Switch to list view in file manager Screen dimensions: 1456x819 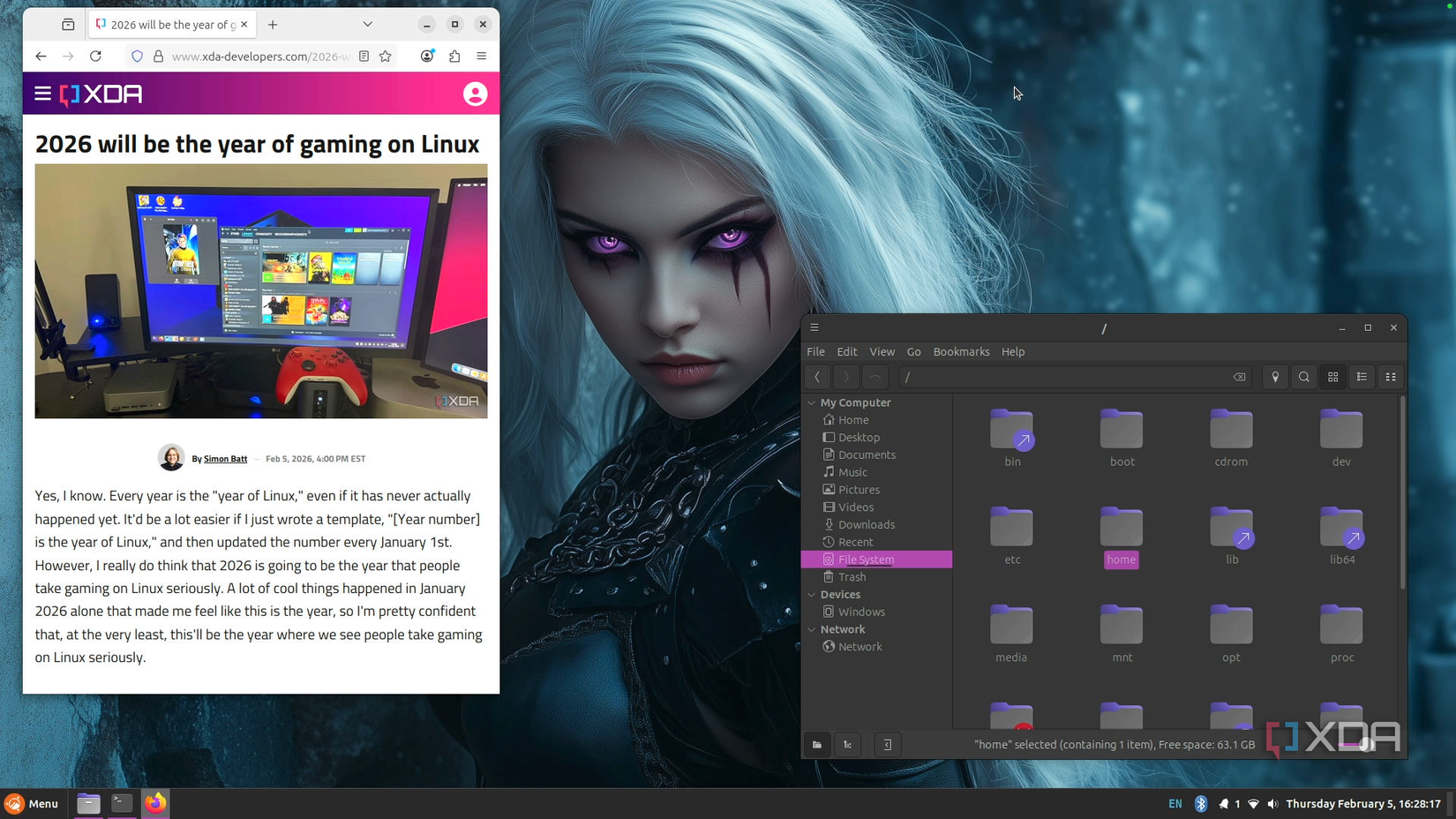coord(1362,377)
